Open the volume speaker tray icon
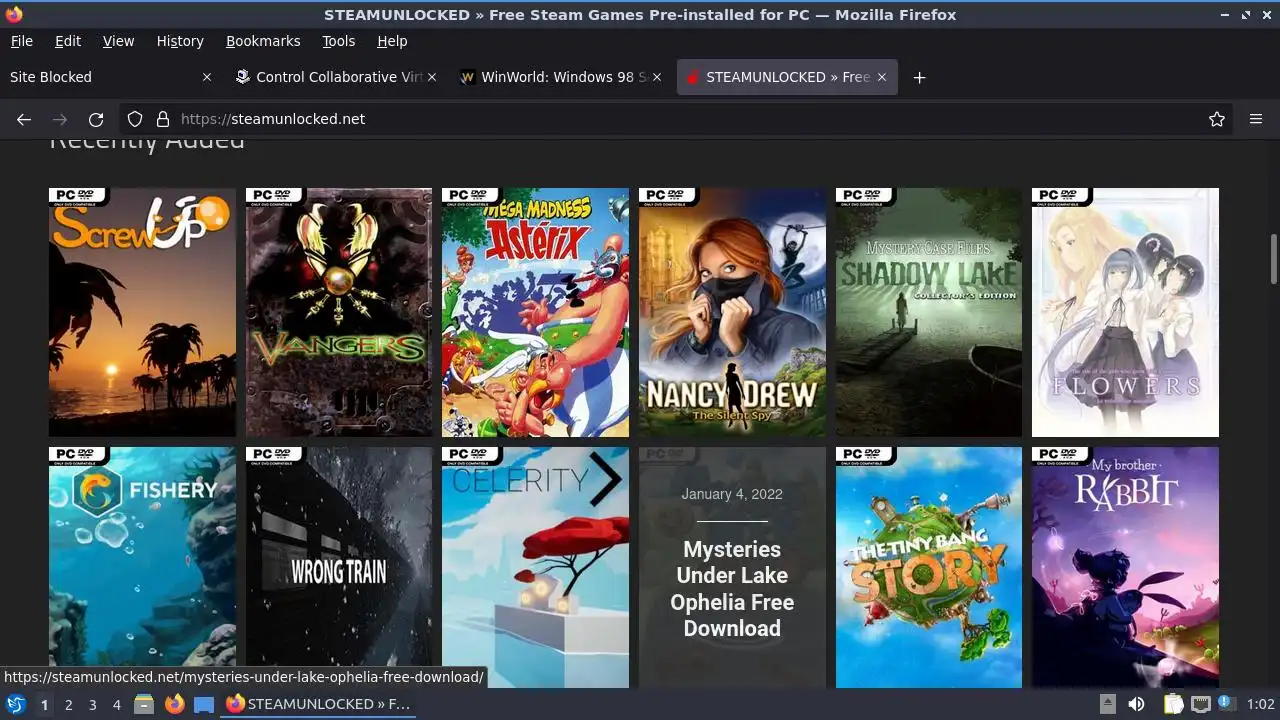The width and height of the screenshot is (1280, 720). tap(1137, 704)
